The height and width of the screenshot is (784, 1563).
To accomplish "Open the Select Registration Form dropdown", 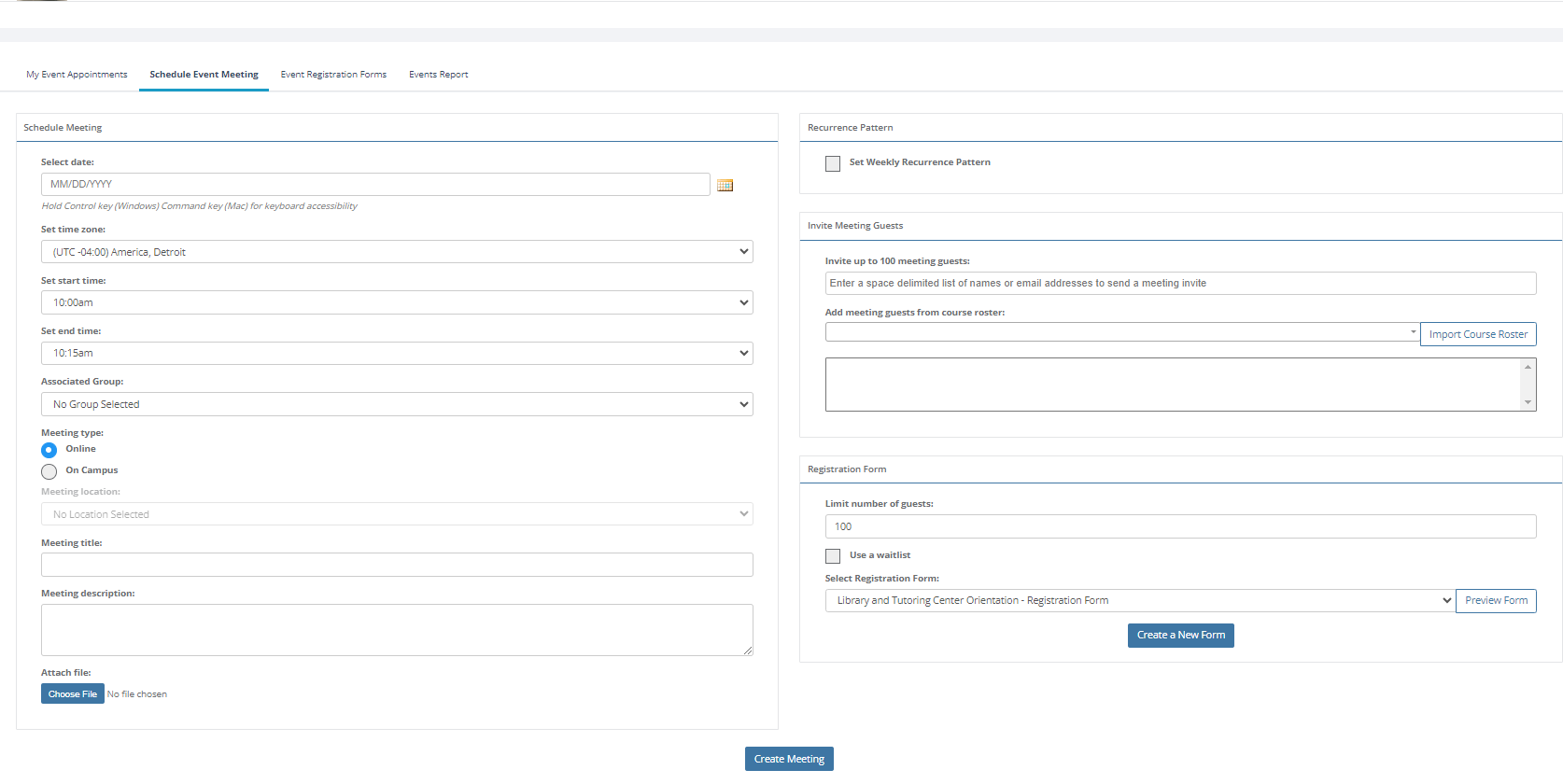I will [x=1139, y=601].
